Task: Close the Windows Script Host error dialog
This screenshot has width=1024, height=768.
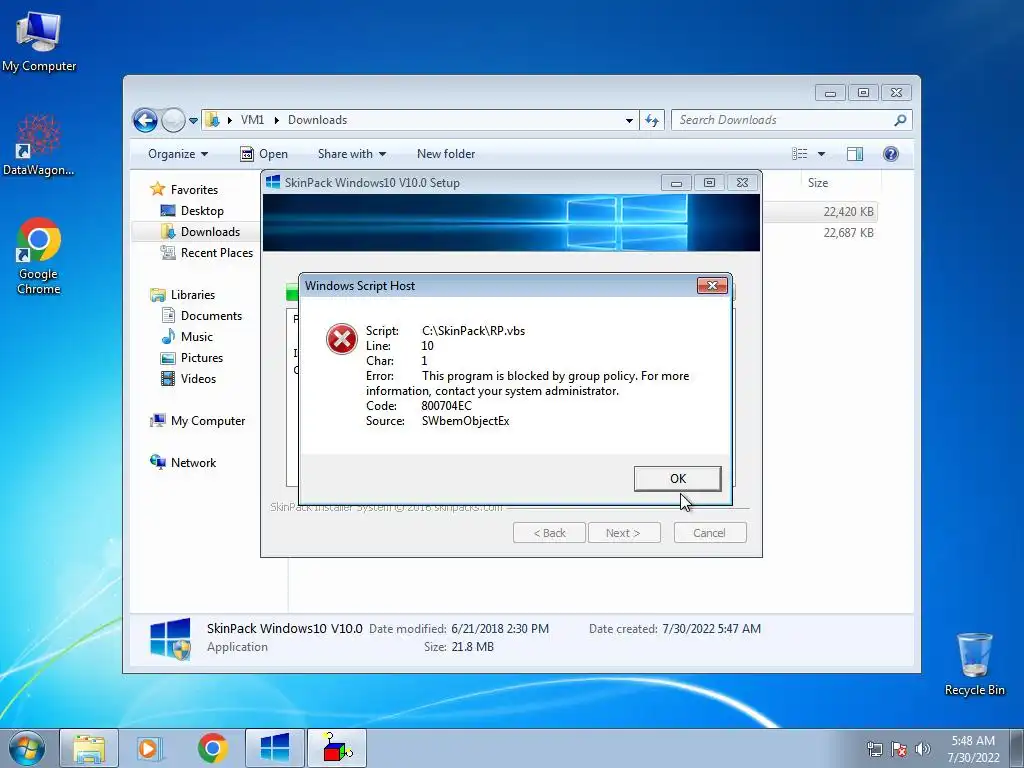Action: click(x=712, y=285)
